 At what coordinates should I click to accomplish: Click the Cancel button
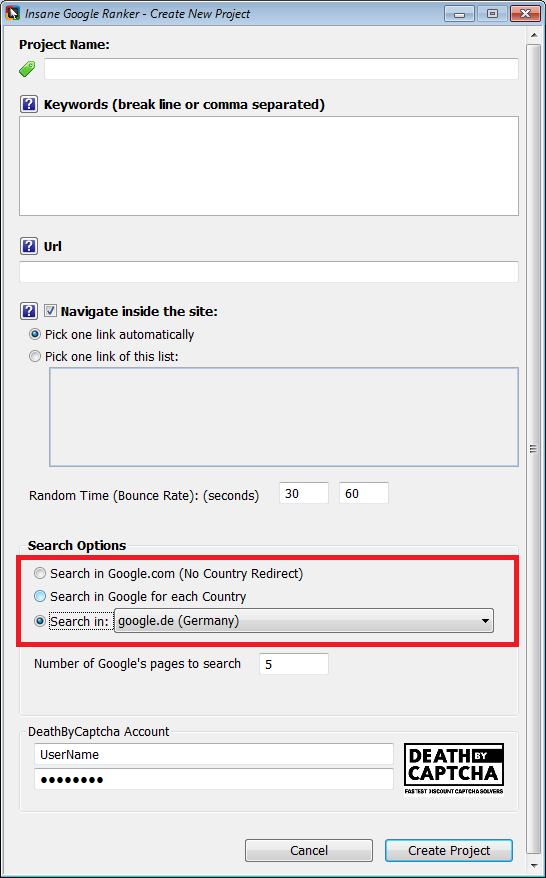(x=309, y=851)
